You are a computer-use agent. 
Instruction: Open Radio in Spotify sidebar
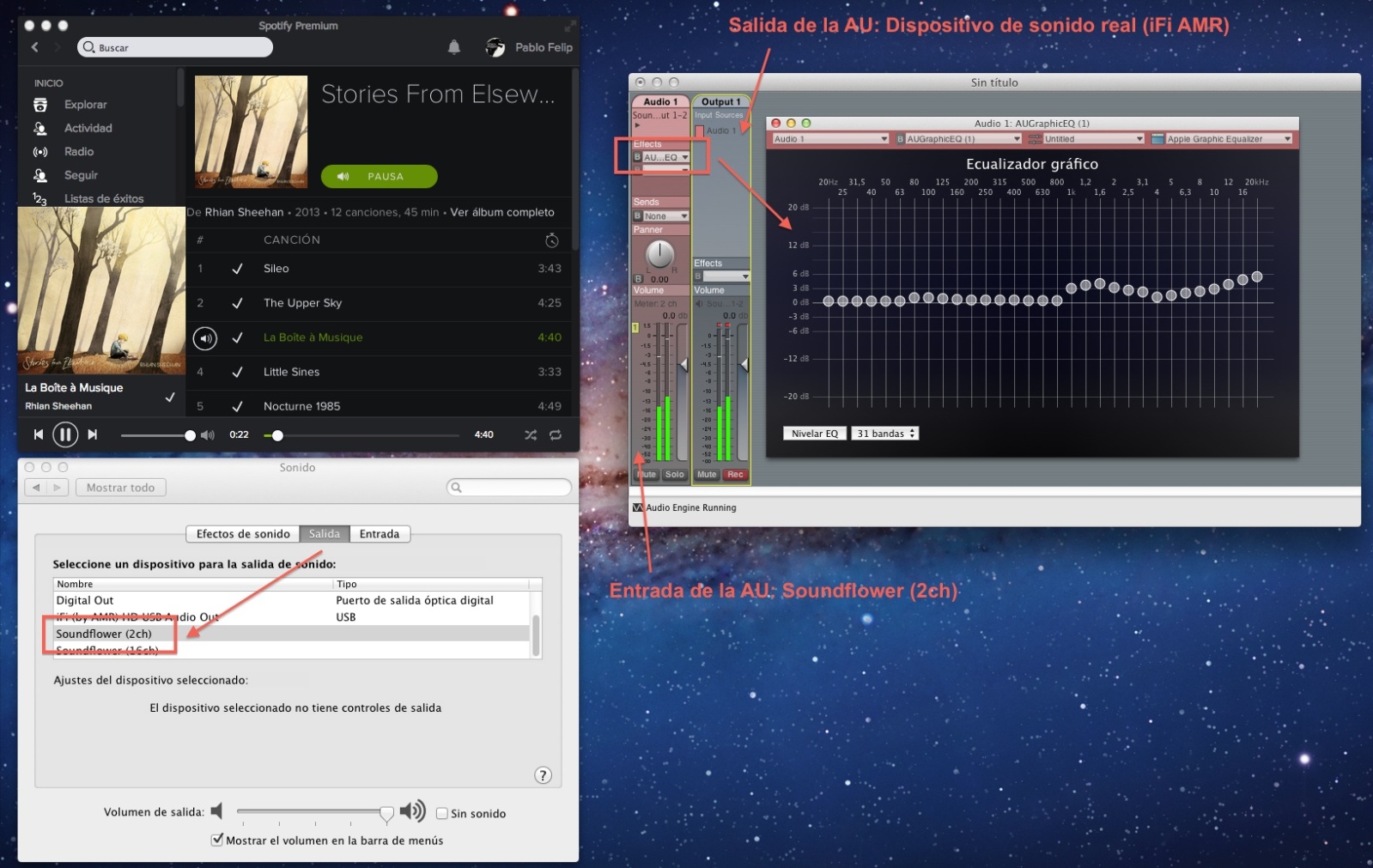[x=79, y=151]
